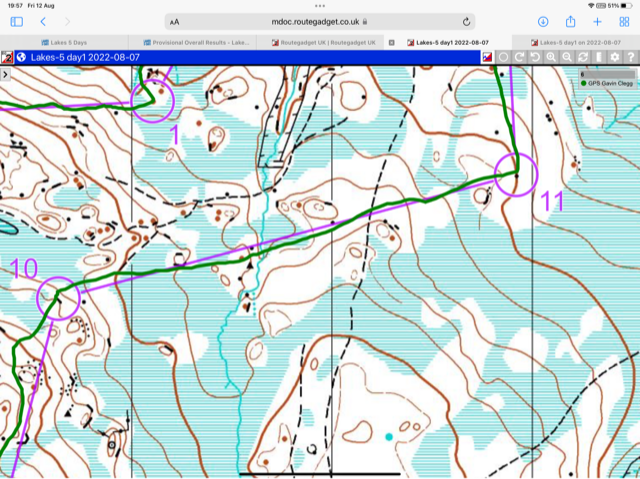Reset the map view with refresh icon
640x479 pixels.
[x=583, y=57]
